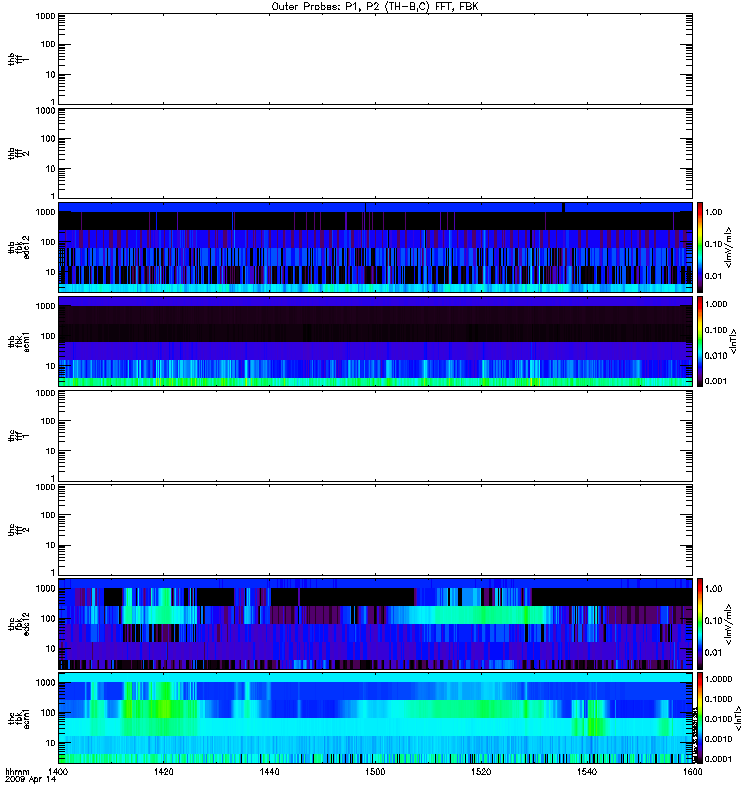
Task: Click the 0.0001 value on thc scm1 color bar
Action: point(718,759)
